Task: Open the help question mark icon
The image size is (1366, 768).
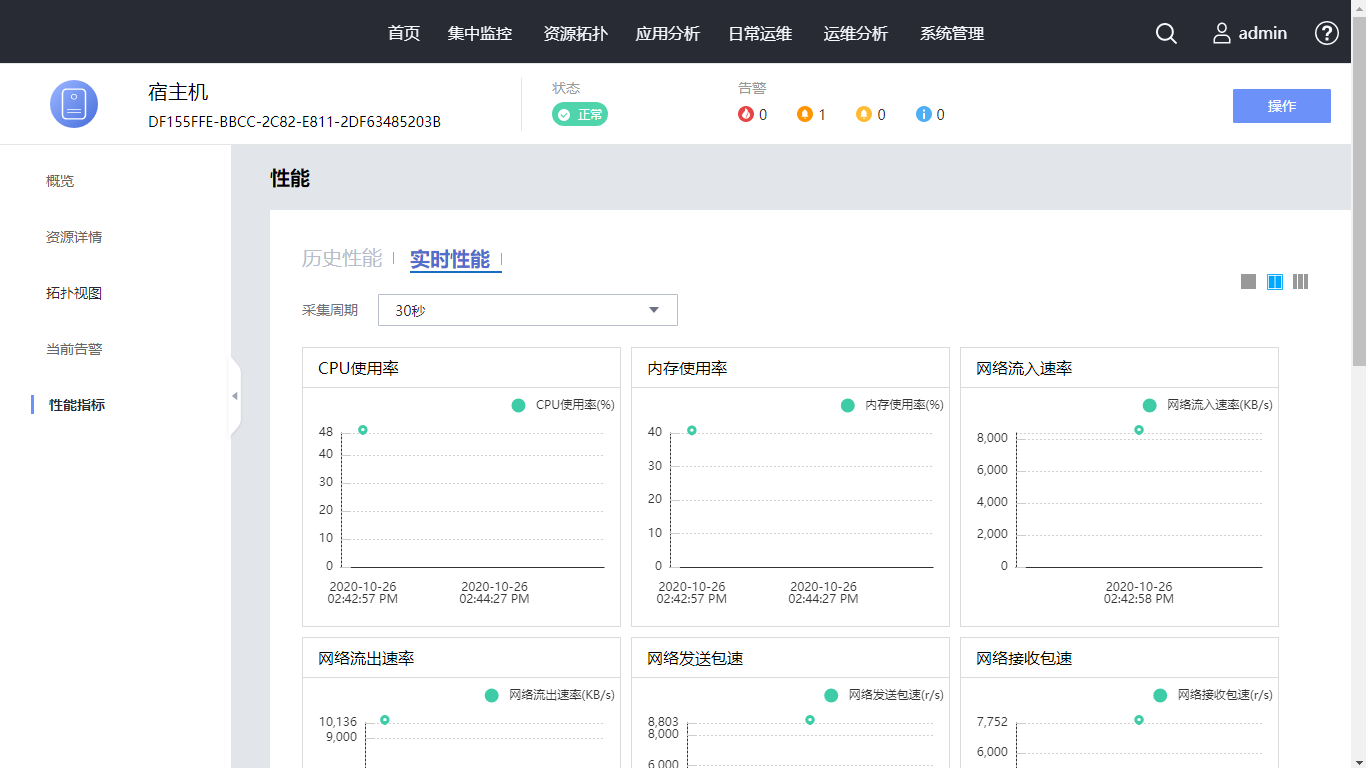Action: click(x=1326, y=33)
